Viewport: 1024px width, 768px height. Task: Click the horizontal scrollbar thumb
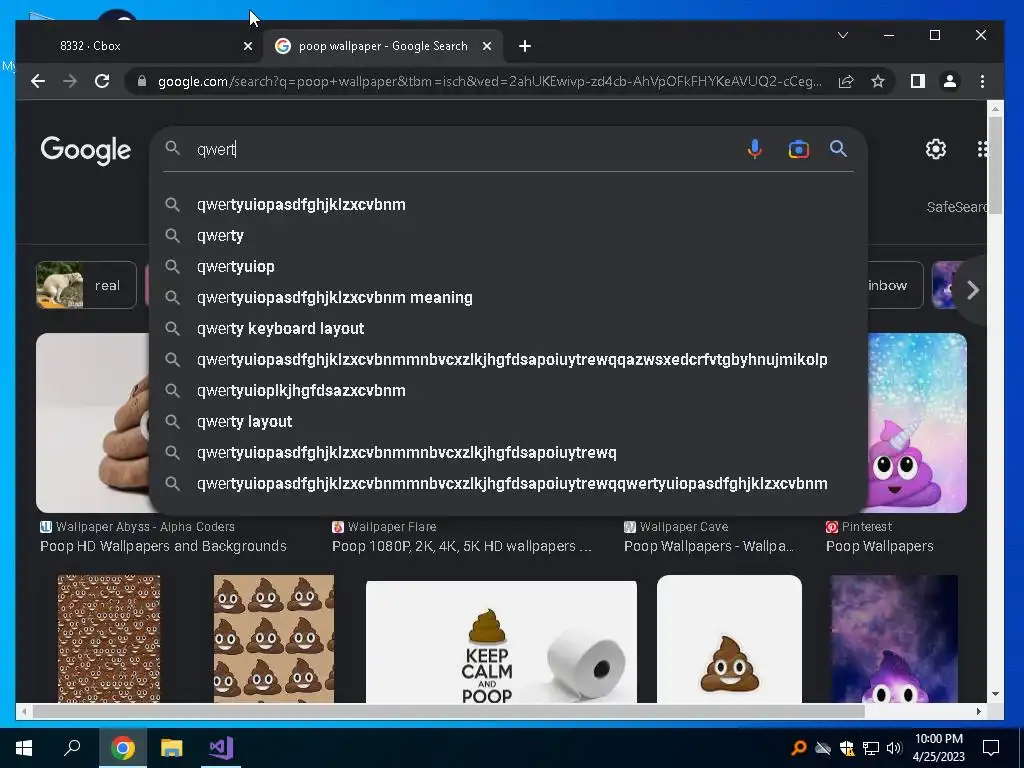[448, 711]
